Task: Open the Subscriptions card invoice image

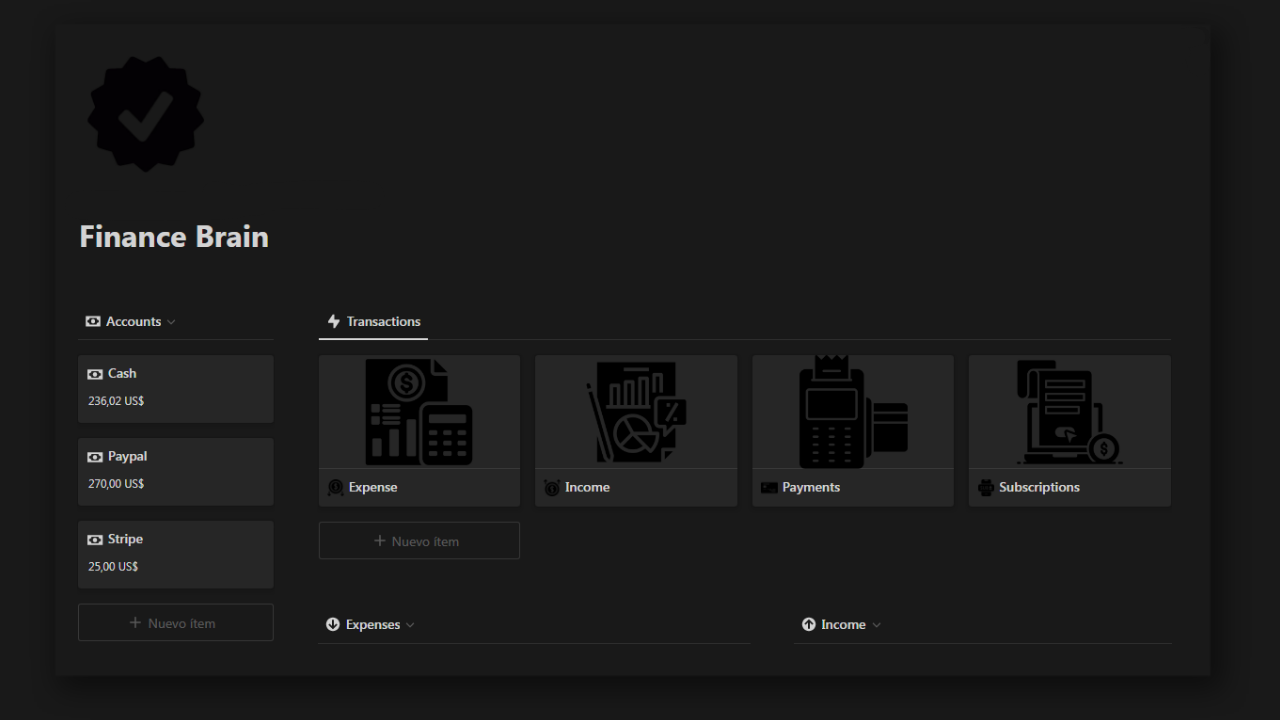Action: [x=1070, y=412]
